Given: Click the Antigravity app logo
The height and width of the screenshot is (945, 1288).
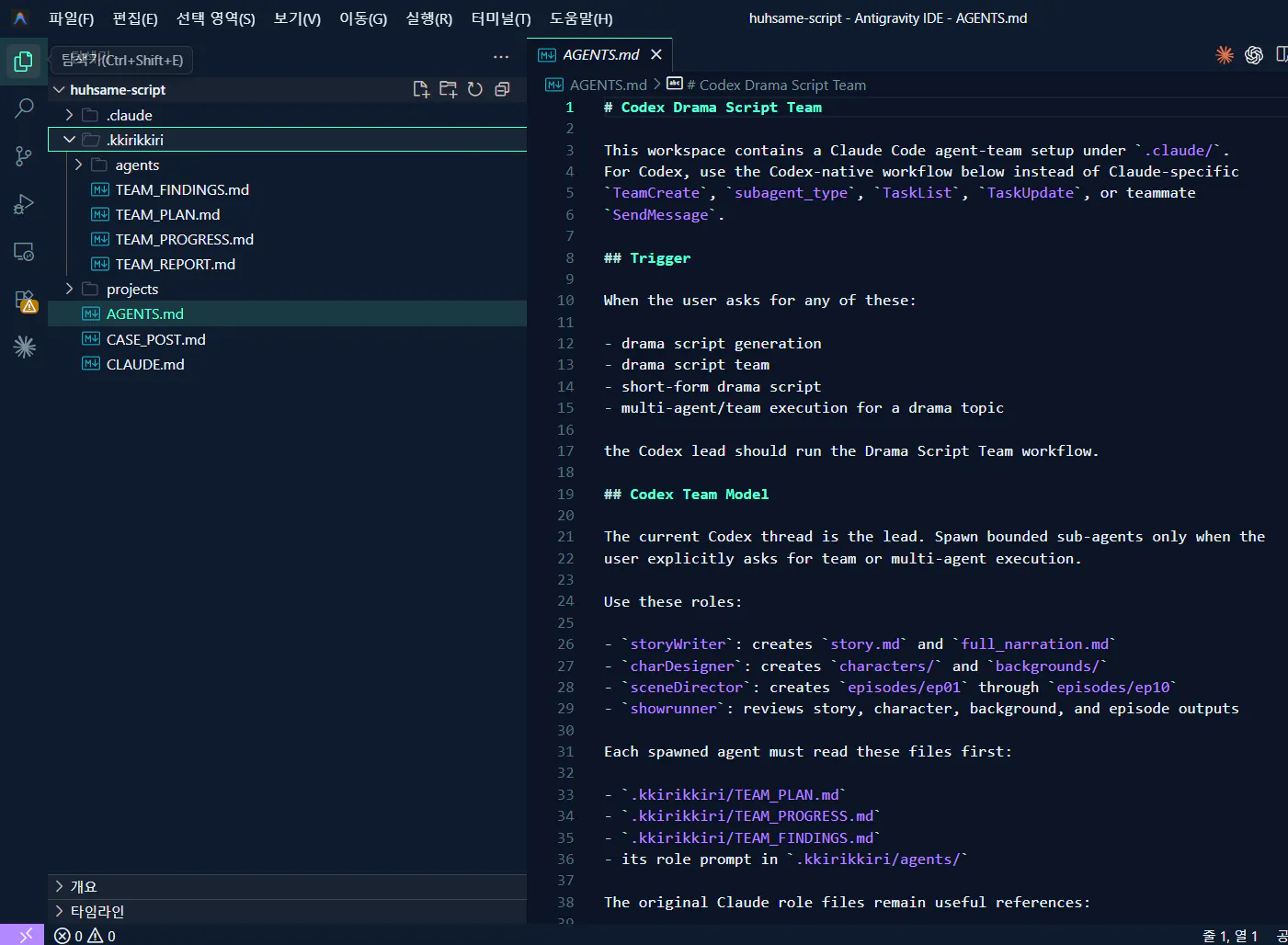Looking at the screenshot, I should (x=20, y=18).
